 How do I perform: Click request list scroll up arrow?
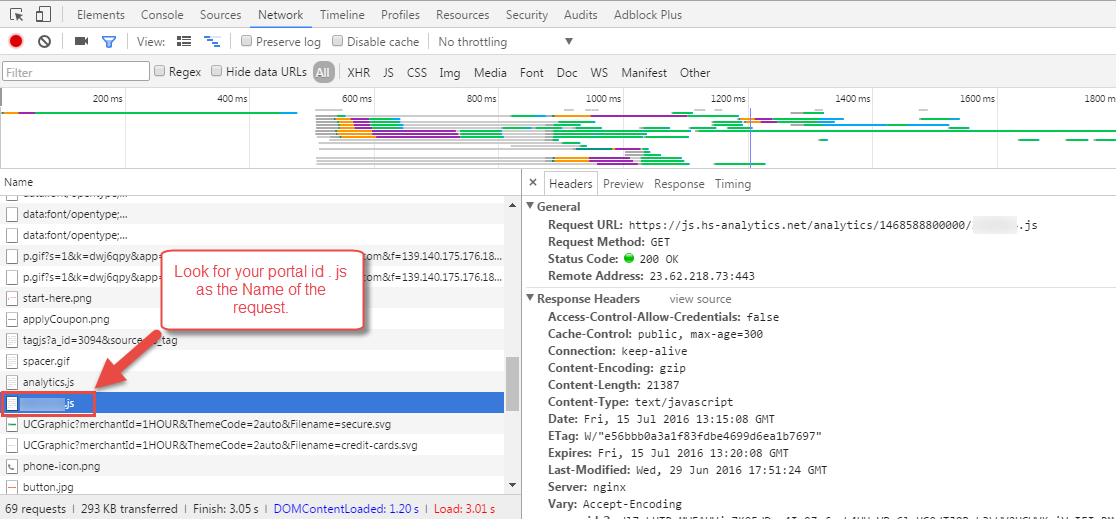pyautogui.click(x=512, y=204)
